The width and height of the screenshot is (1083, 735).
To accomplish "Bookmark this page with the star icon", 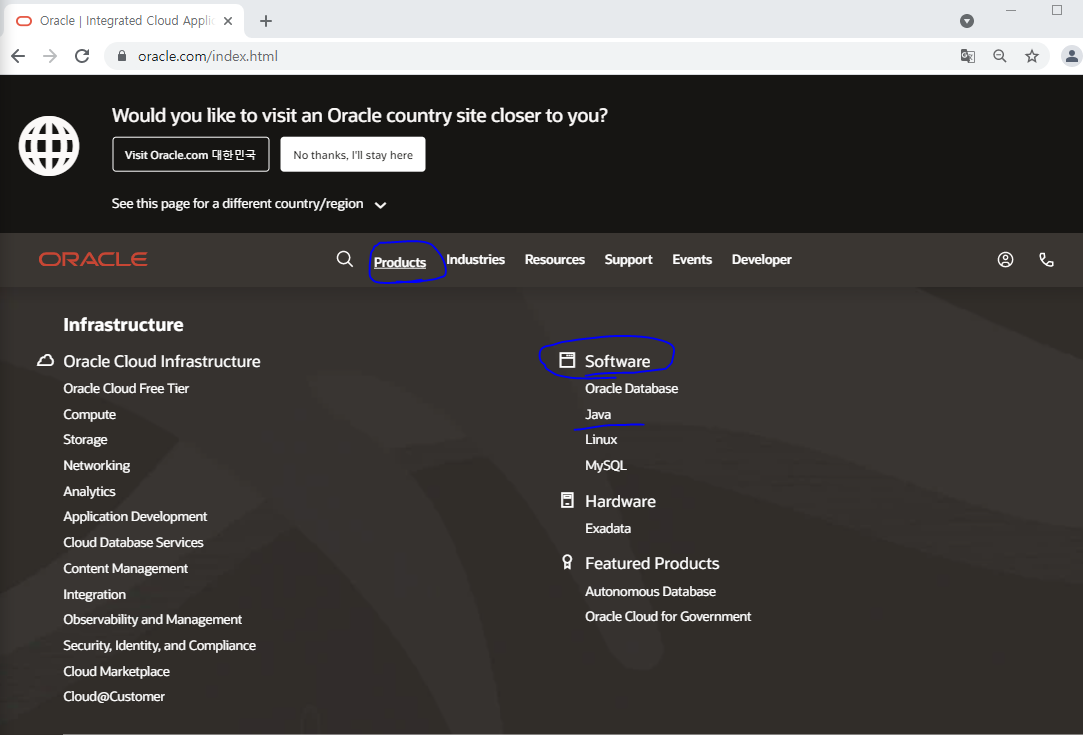I will pos(1032,56).
